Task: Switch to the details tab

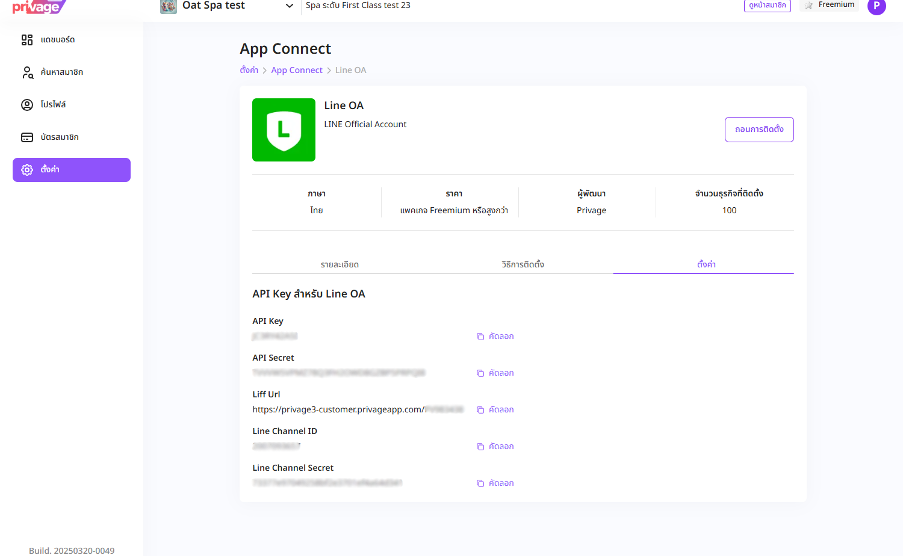Action: [x=340, y=264]
